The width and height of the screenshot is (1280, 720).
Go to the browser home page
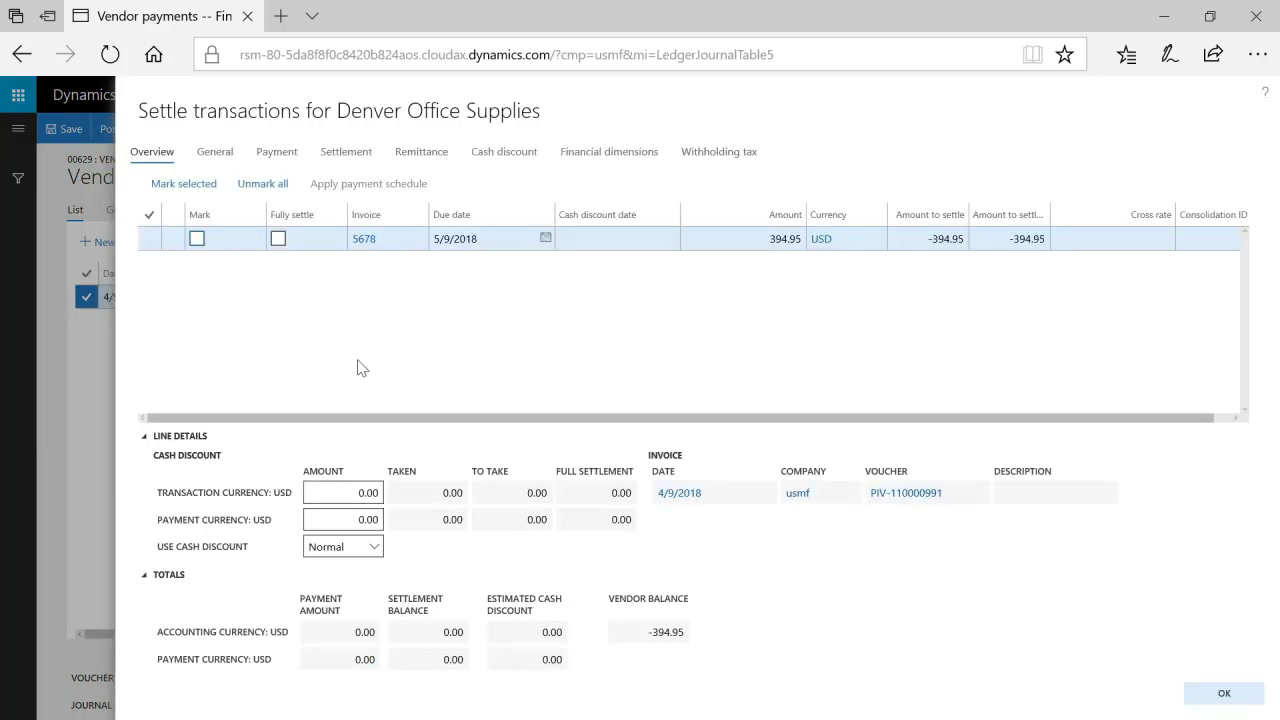click(x=153, y=55)
